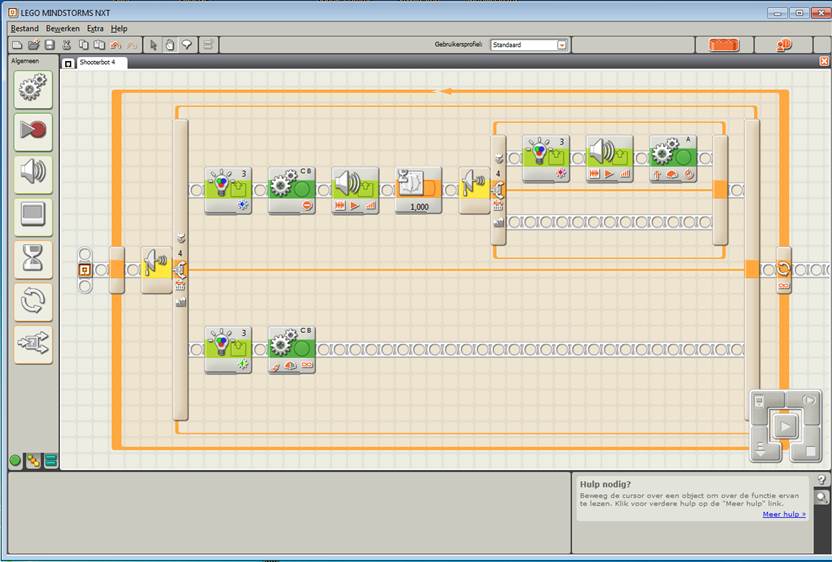Choose the Comment speech-bubble tool
This screenshot has height=562, width=832.
(187, 45)
